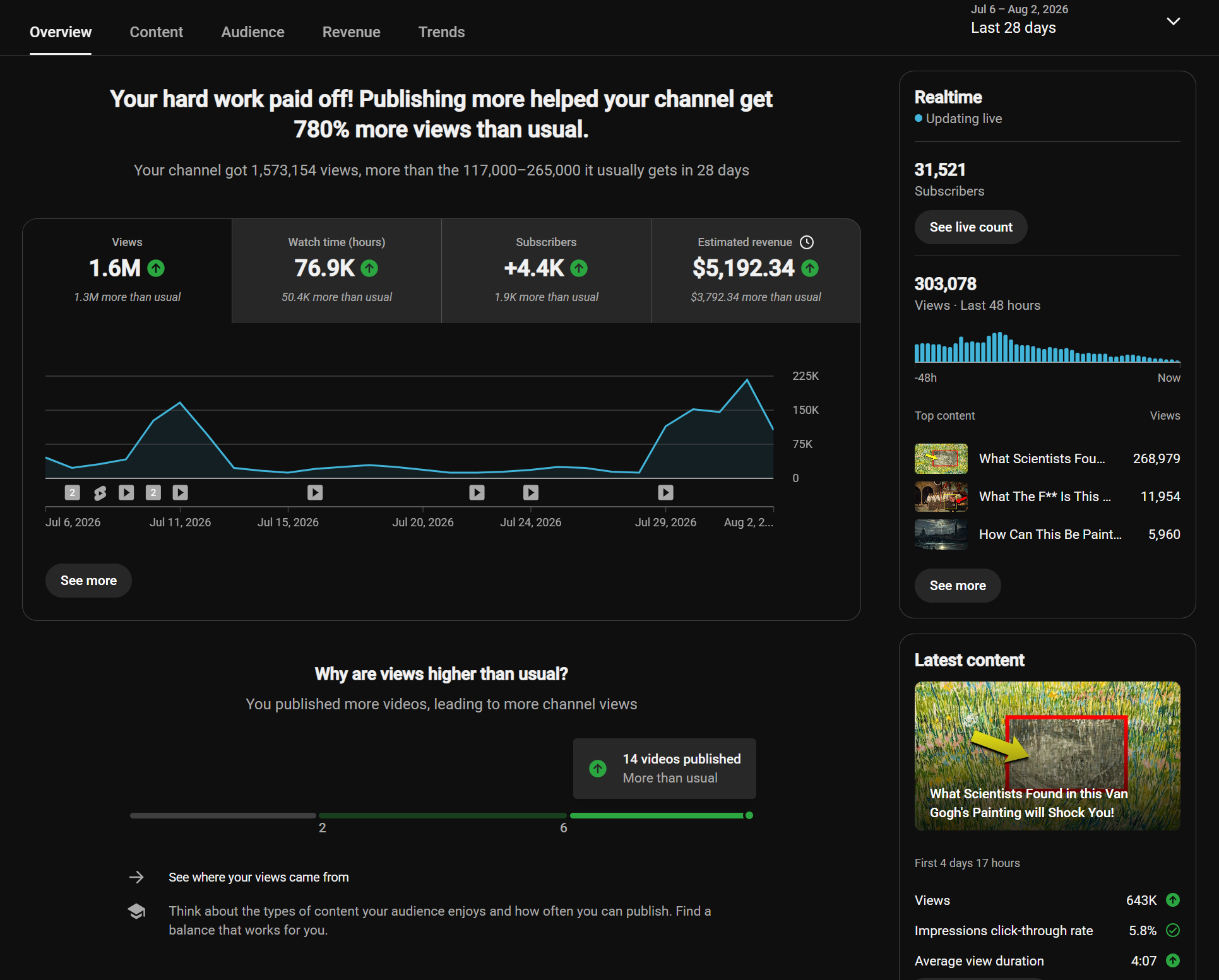
Task: Click first '2' videos marker under chart
Action: tap(73, 493)
